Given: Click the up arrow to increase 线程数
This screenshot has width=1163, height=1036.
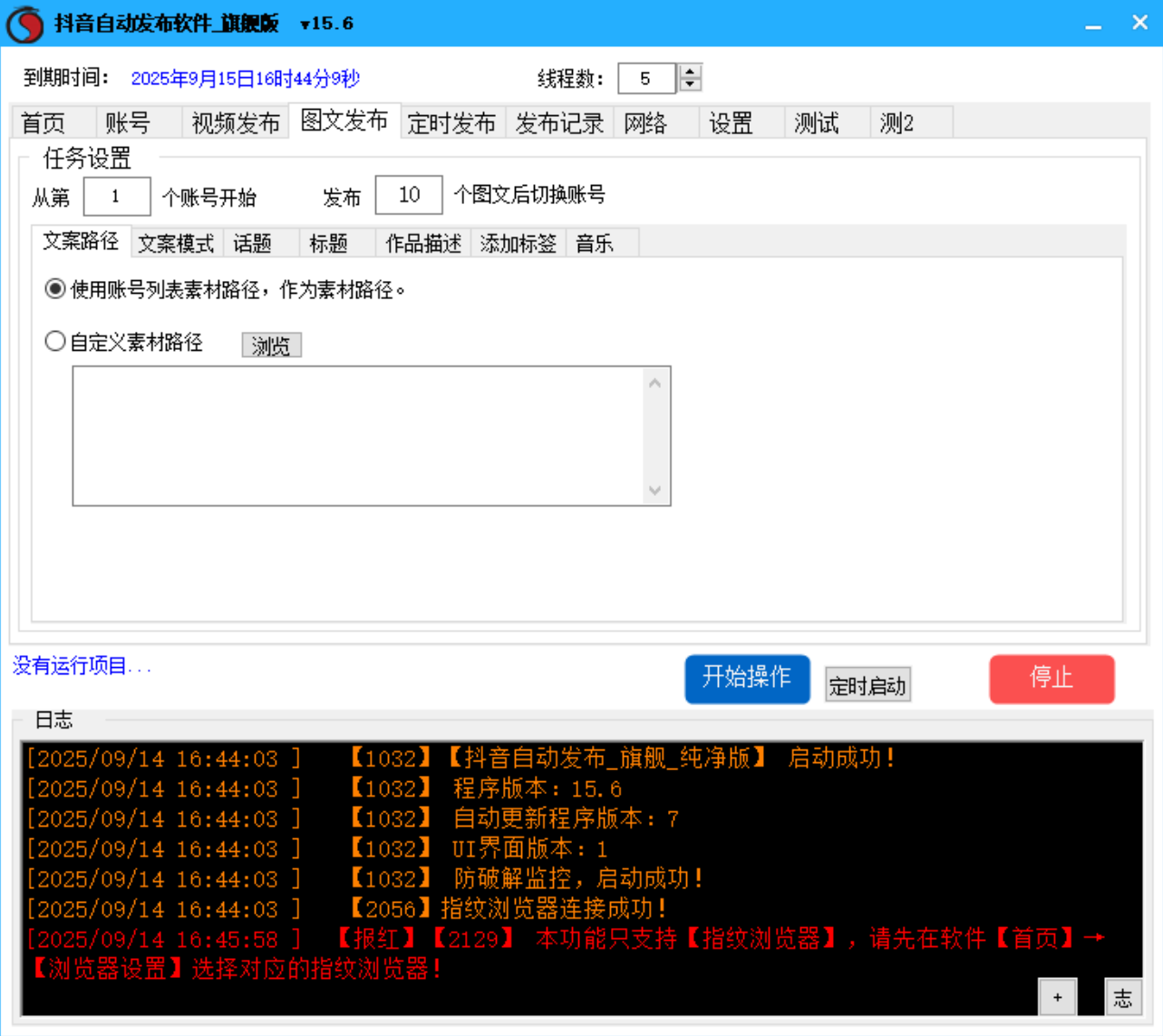Looking at the screenshot, I should 688,73.
